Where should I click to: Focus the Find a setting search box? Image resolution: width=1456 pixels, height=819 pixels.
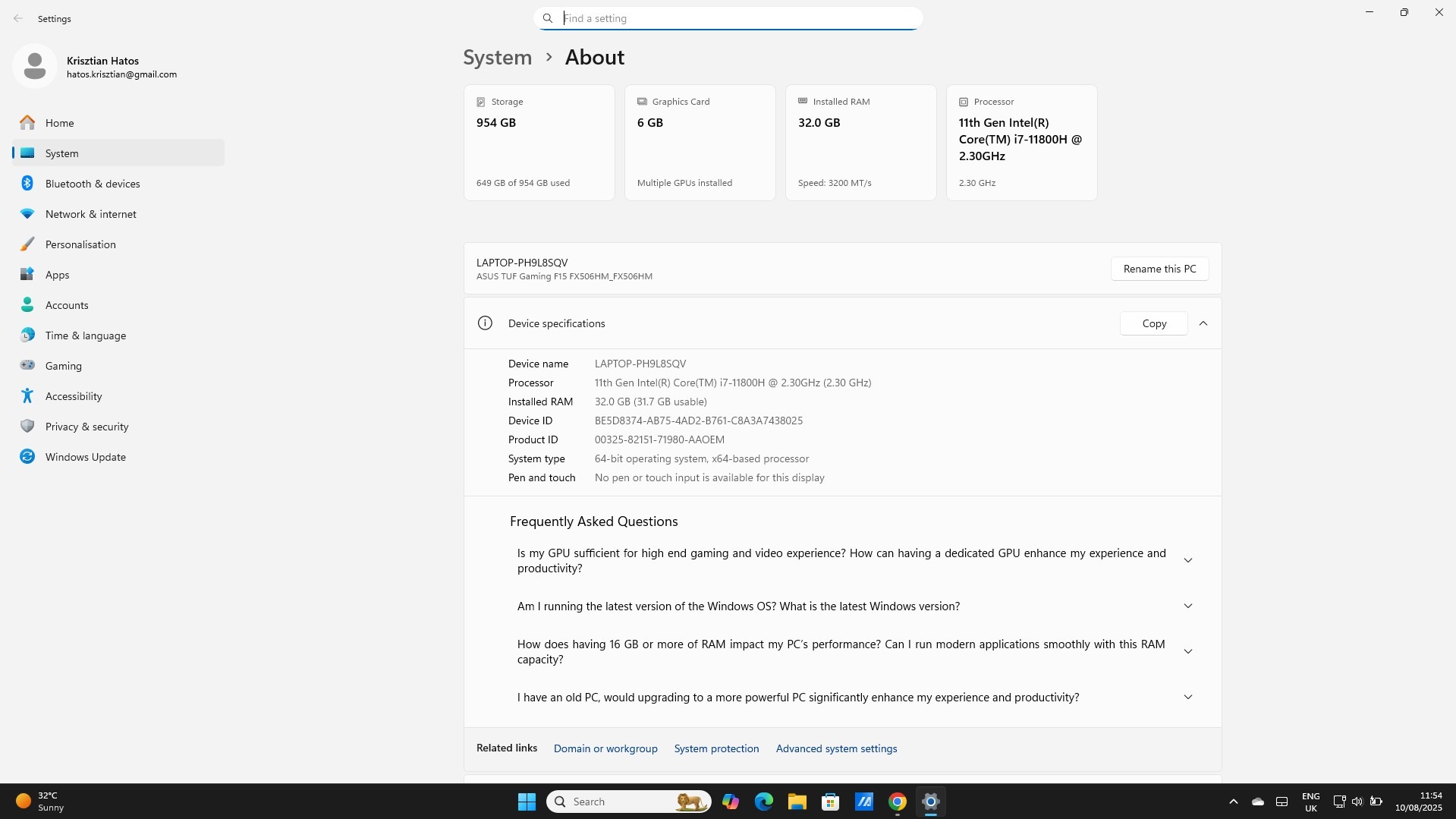pyautogui.click(x=728, y=18)
